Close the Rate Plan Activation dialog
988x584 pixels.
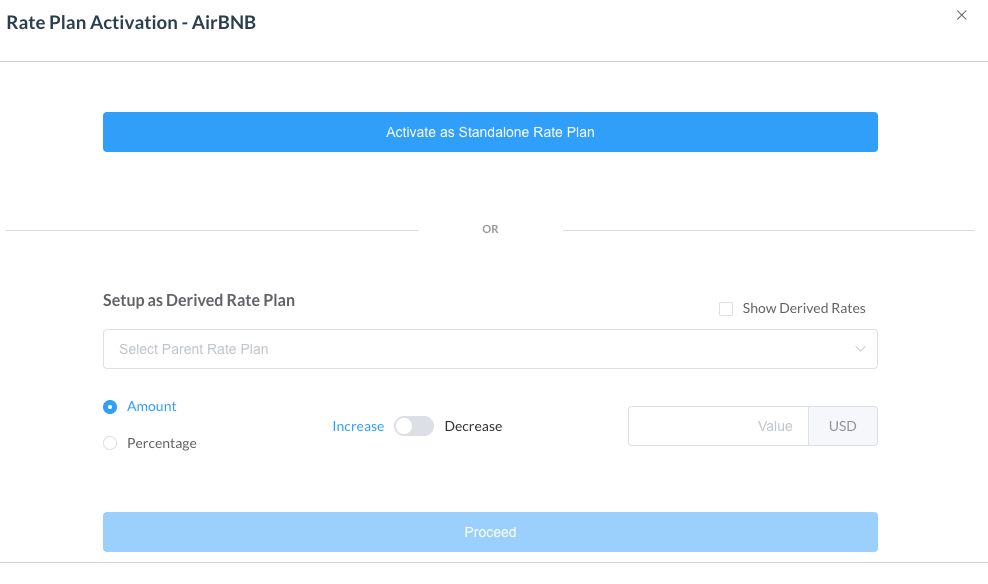pyautogui.click(x=962, y=16)
